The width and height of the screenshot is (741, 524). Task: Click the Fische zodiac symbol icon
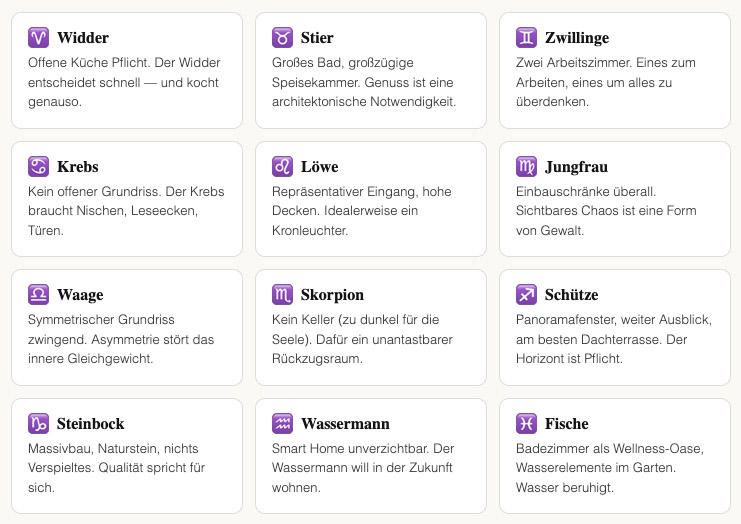point(526,423)
